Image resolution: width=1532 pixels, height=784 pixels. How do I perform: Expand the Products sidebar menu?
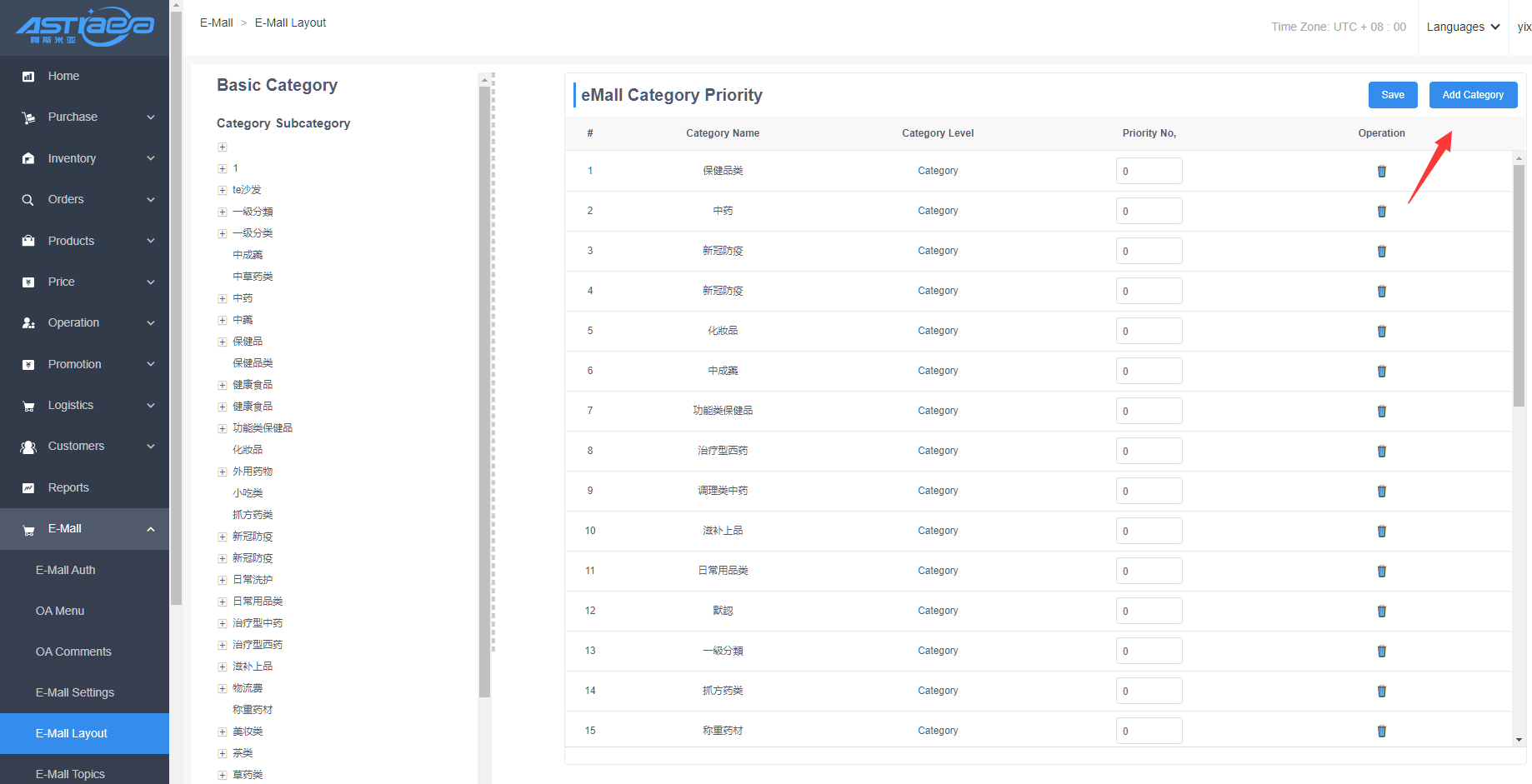coord(151,241)
